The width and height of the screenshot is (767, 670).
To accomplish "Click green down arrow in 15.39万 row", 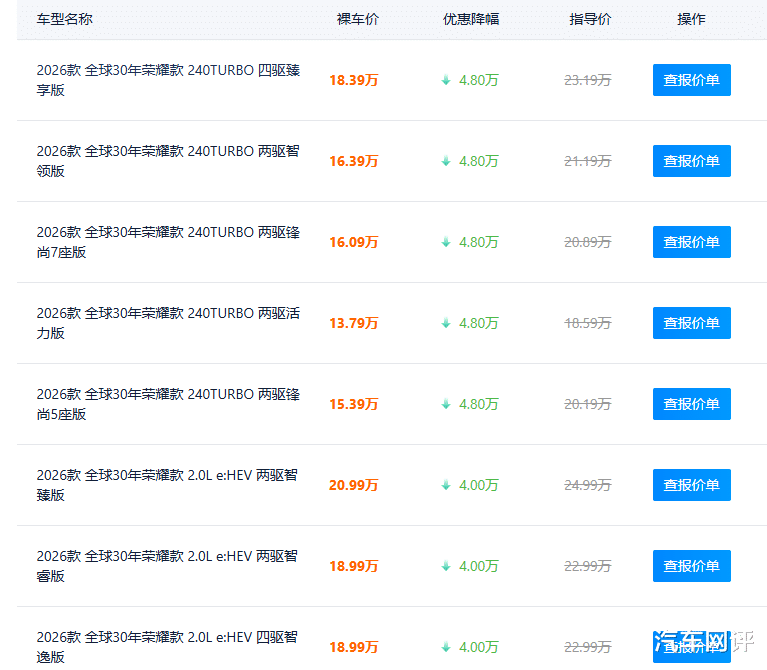I will [x=446, y=404].
